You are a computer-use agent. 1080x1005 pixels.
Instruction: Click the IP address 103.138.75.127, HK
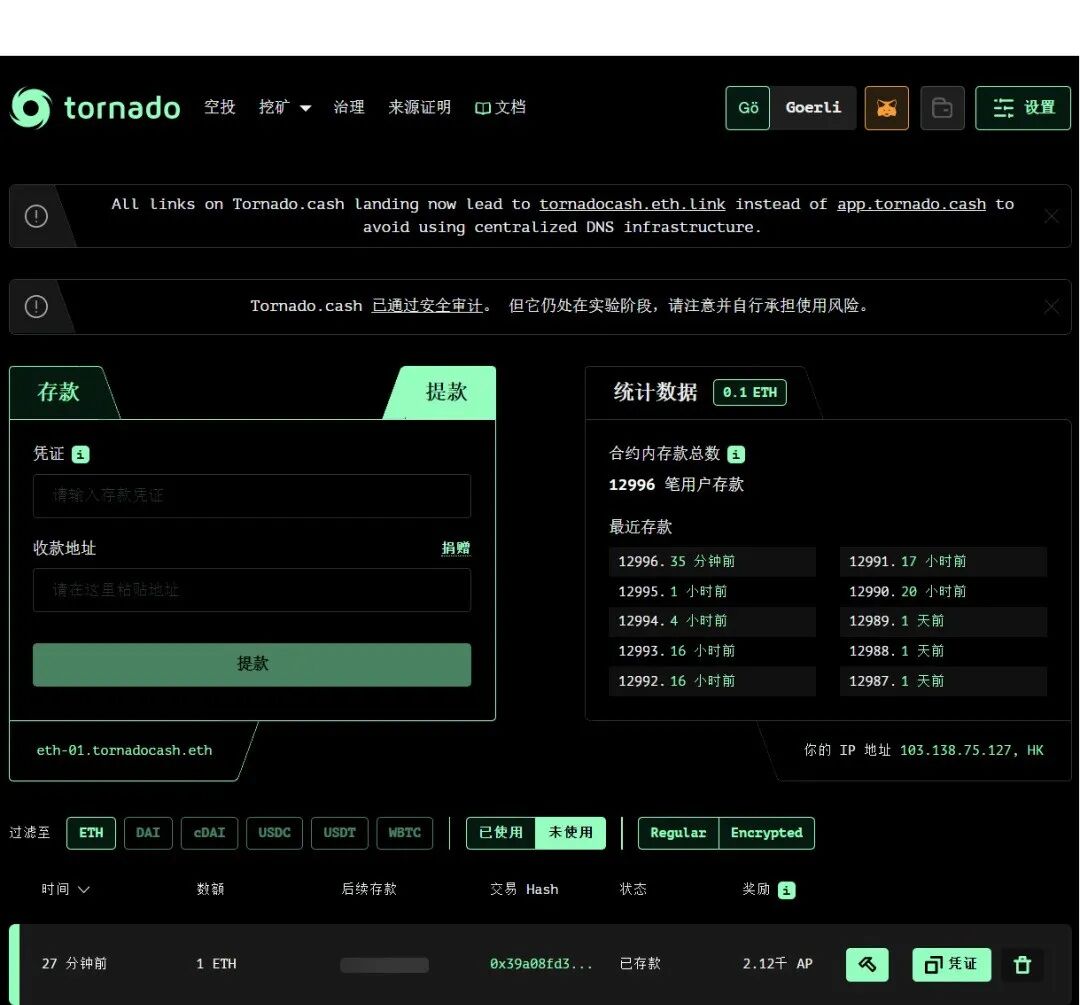click(x=972, y=751)
